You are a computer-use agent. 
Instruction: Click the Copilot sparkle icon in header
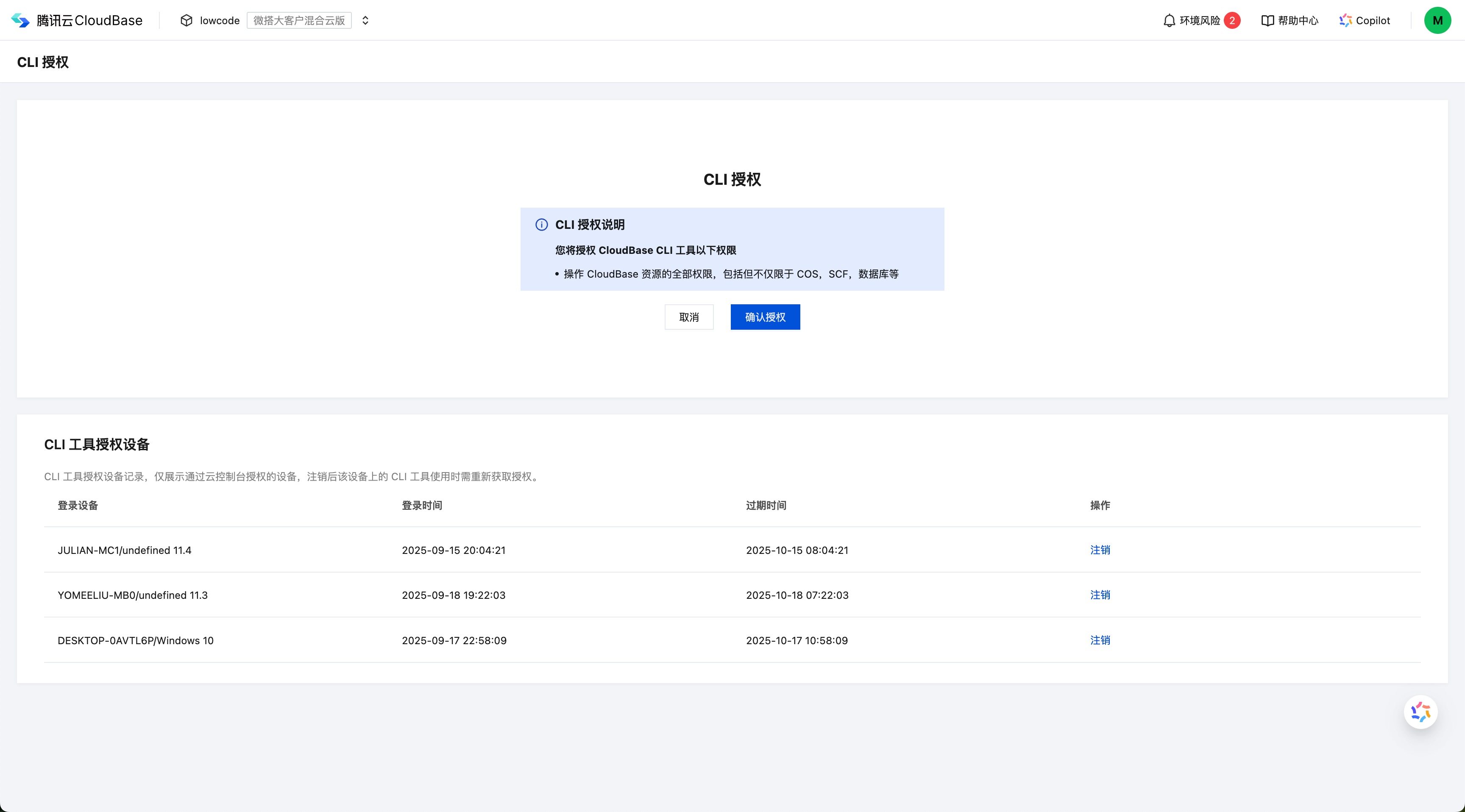(1345, 20)
